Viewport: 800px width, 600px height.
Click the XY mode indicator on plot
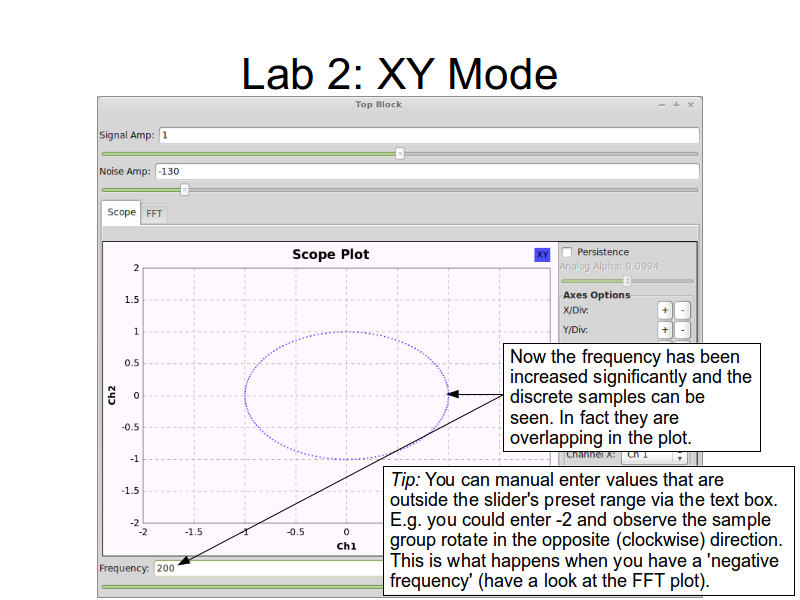(542, 255)
